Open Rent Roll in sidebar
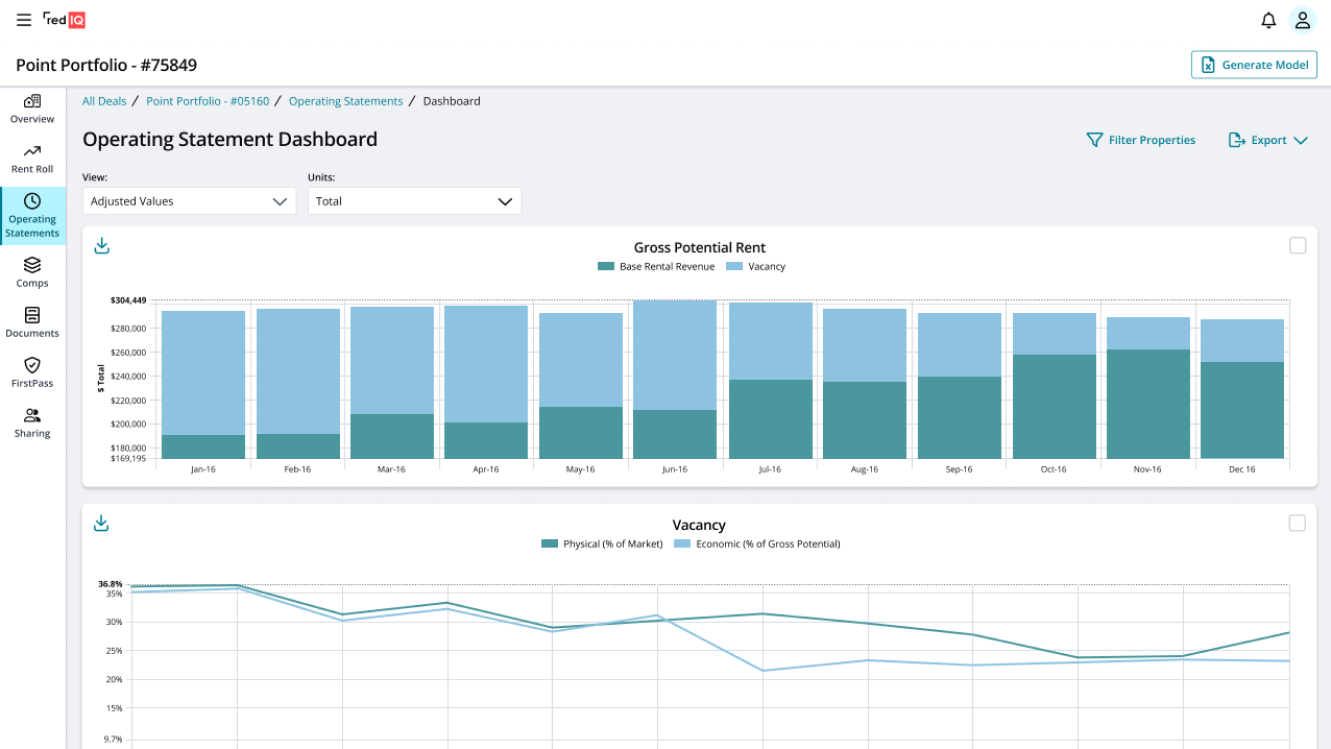The width and height of the screenshot is (1331, 749). click(32, 158)
